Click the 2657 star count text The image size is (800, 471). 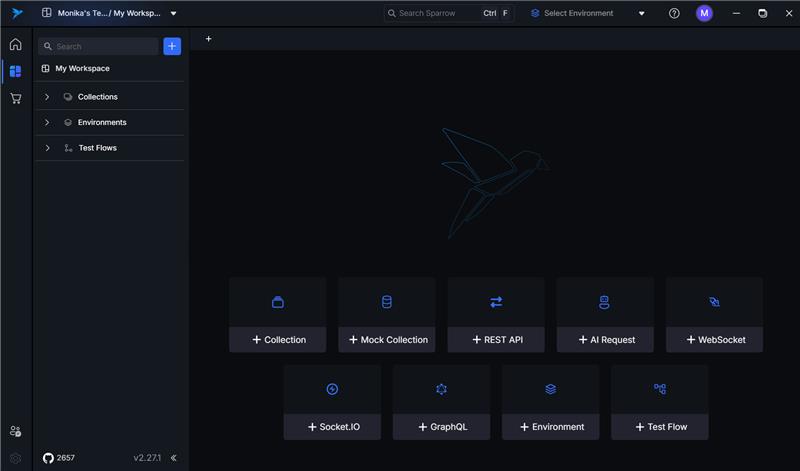(x=65, y=458)
